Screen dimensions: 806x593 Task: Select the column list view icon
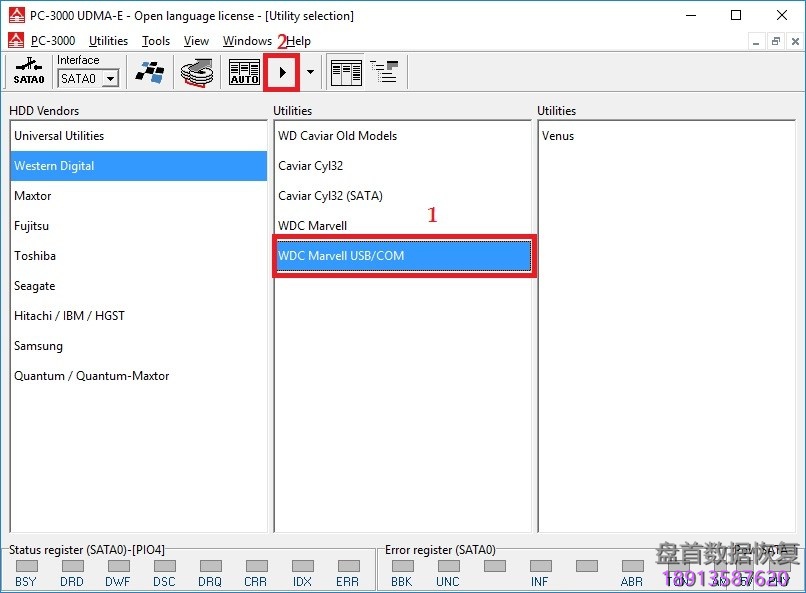click(346, 72)
